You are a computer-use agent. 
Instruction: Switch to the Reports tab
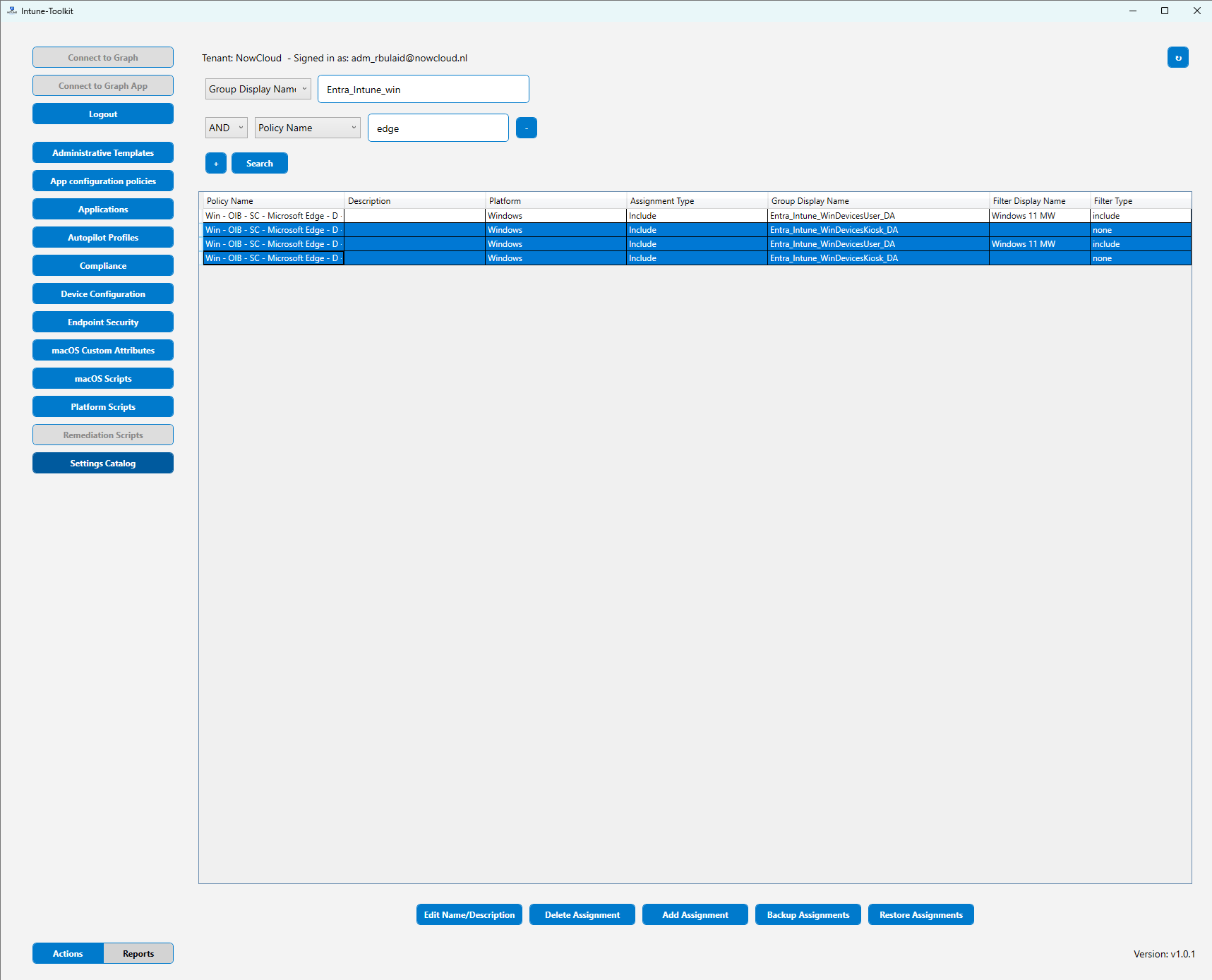[138, 954]
